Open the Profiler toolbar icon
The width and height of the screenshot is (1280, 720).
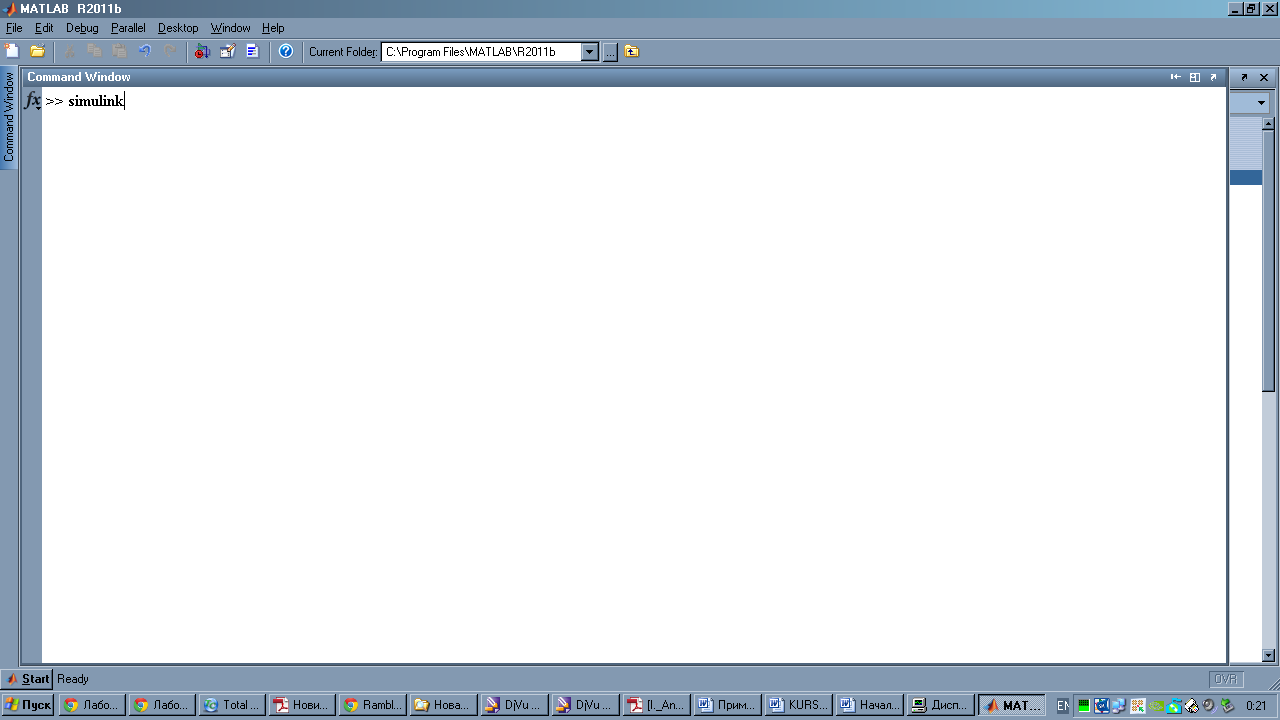[253, 51]
